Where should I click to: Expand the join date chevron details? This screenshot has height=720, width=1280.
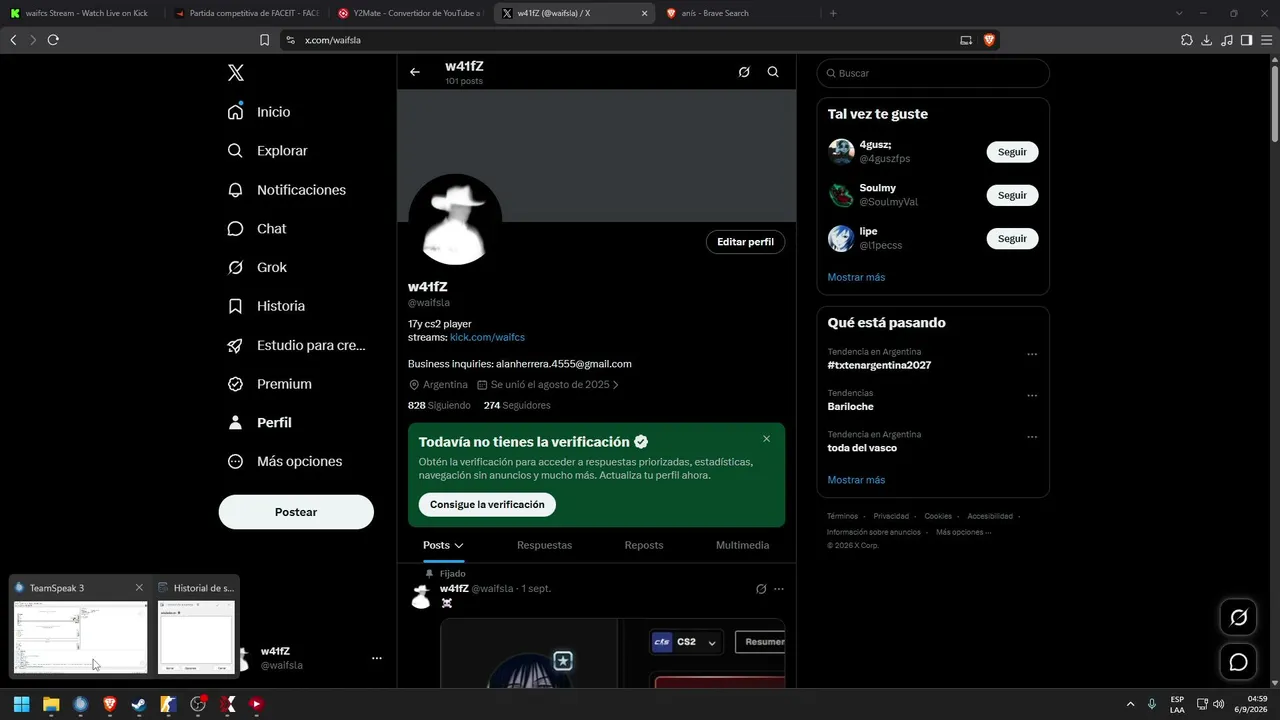(616, 385)
